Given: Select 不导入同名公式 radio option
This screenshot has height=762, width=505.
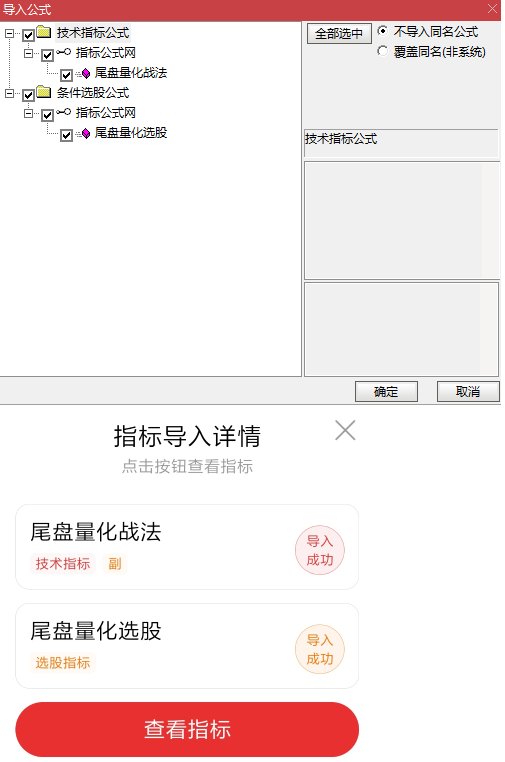Looking at the screenshot, I should (383, 31).
